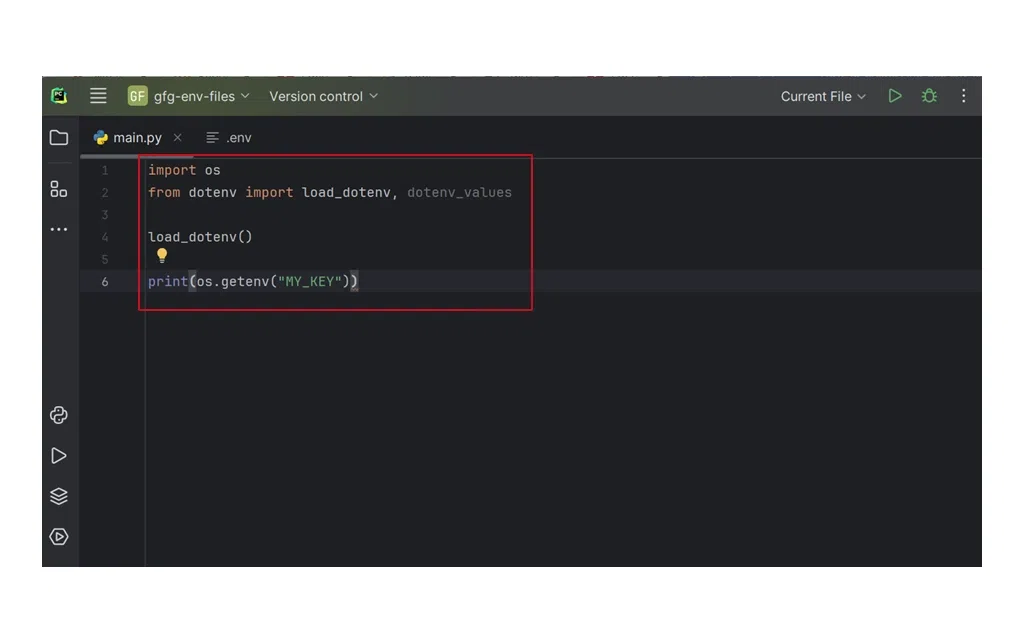
Task: Start debugging using the bug icon
Action: point(928,96)
